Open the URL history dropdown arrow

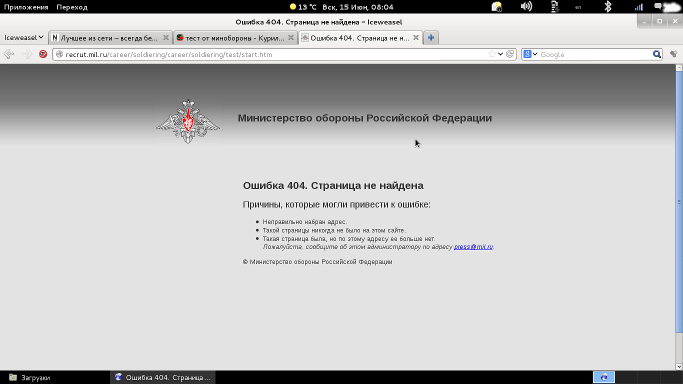click(x=500, y=54)
